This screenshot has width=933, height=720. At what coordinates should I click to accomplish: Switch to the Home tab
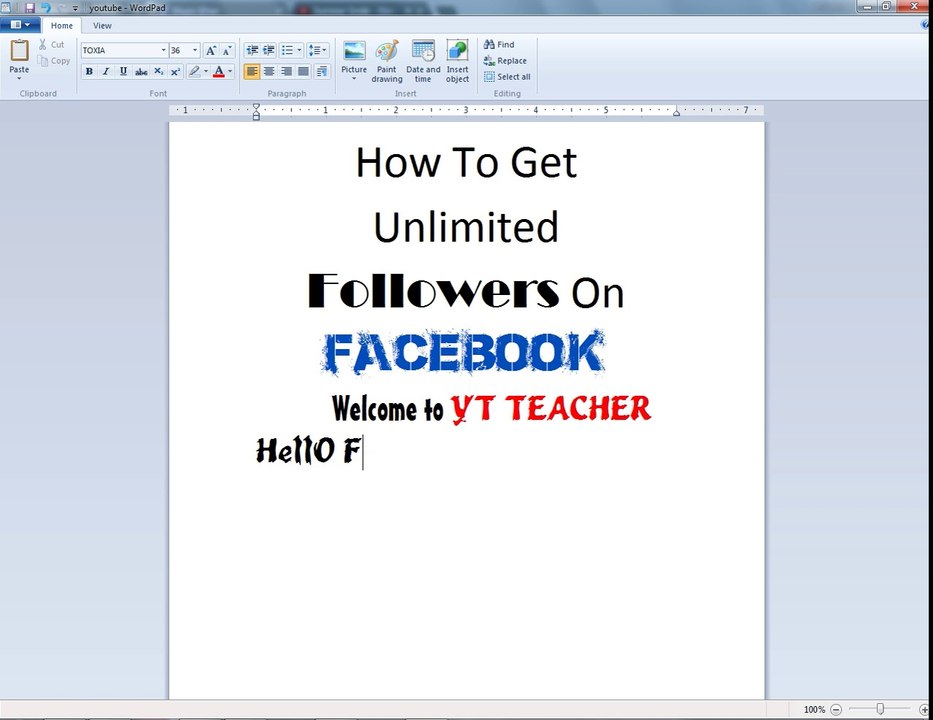[62, 26]
